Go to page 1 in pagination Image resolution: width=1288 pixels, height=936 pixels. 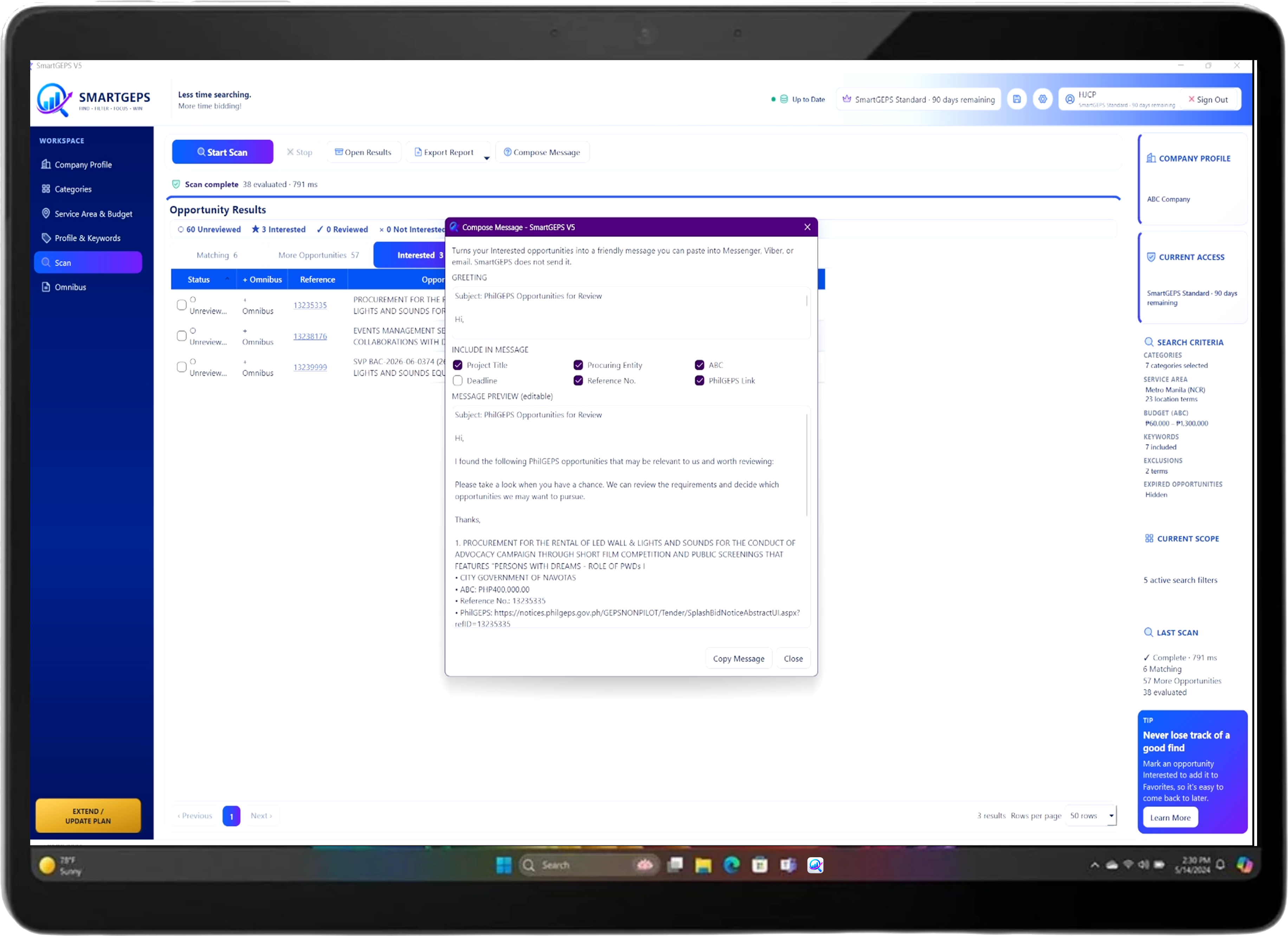[231, 816]
